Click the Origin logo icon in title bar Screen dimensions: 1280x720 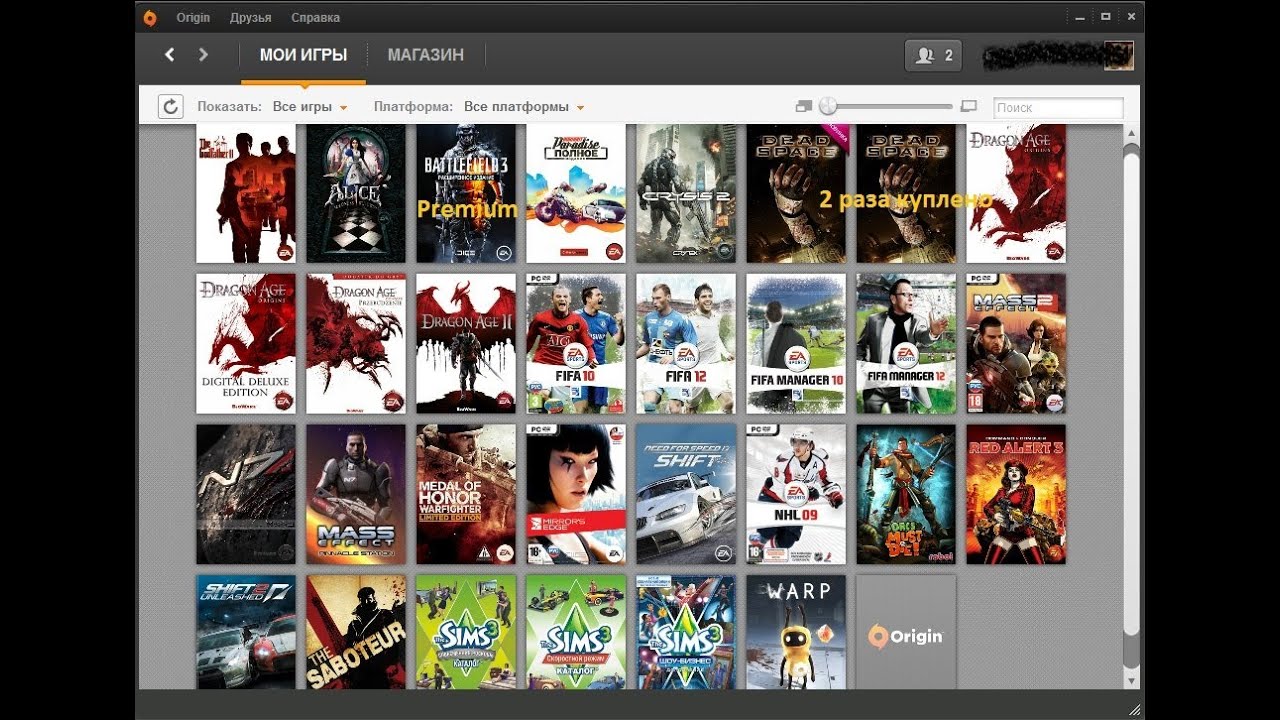click(150, 17)
